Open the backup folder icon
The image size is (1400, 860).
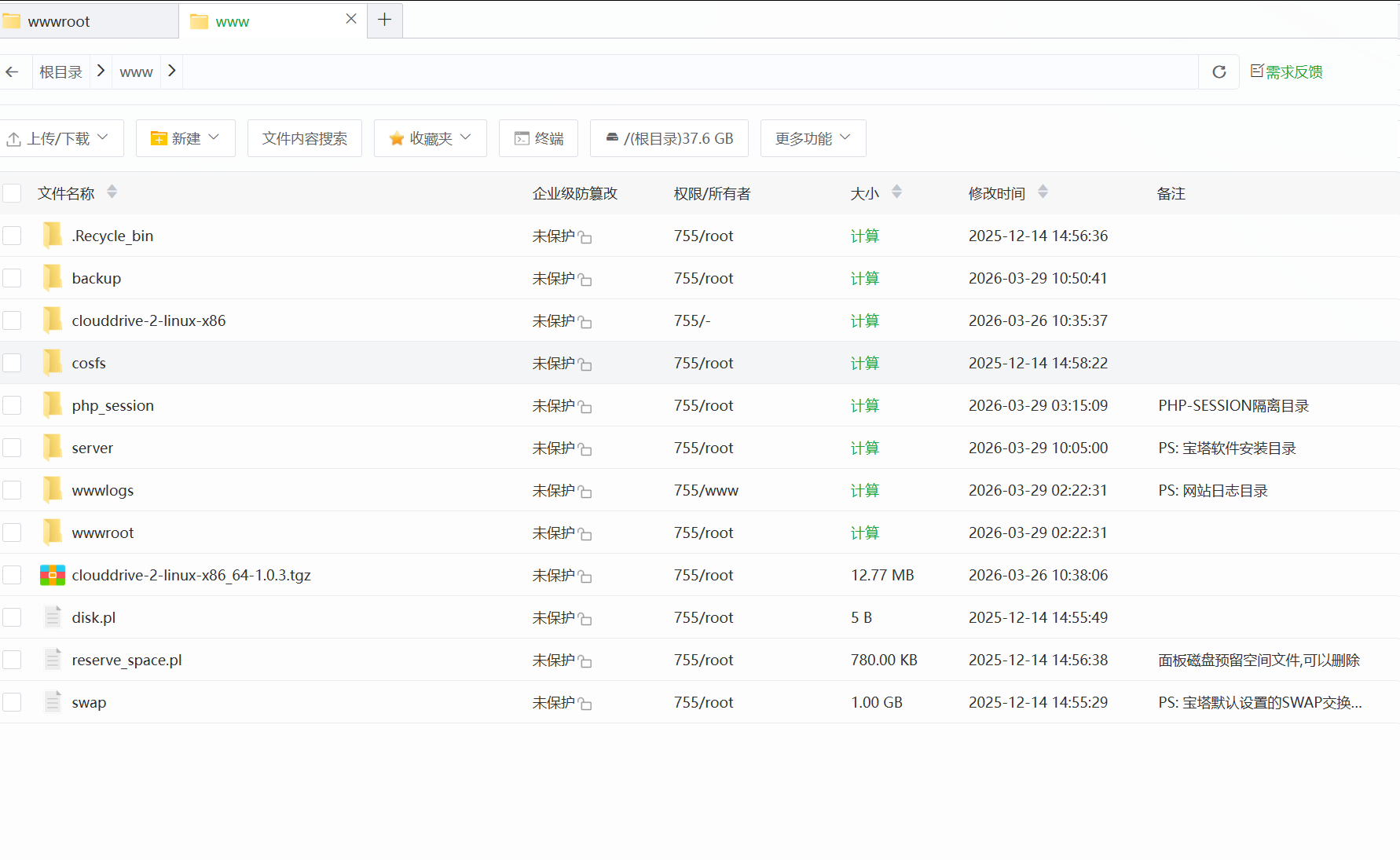point(52,278)
